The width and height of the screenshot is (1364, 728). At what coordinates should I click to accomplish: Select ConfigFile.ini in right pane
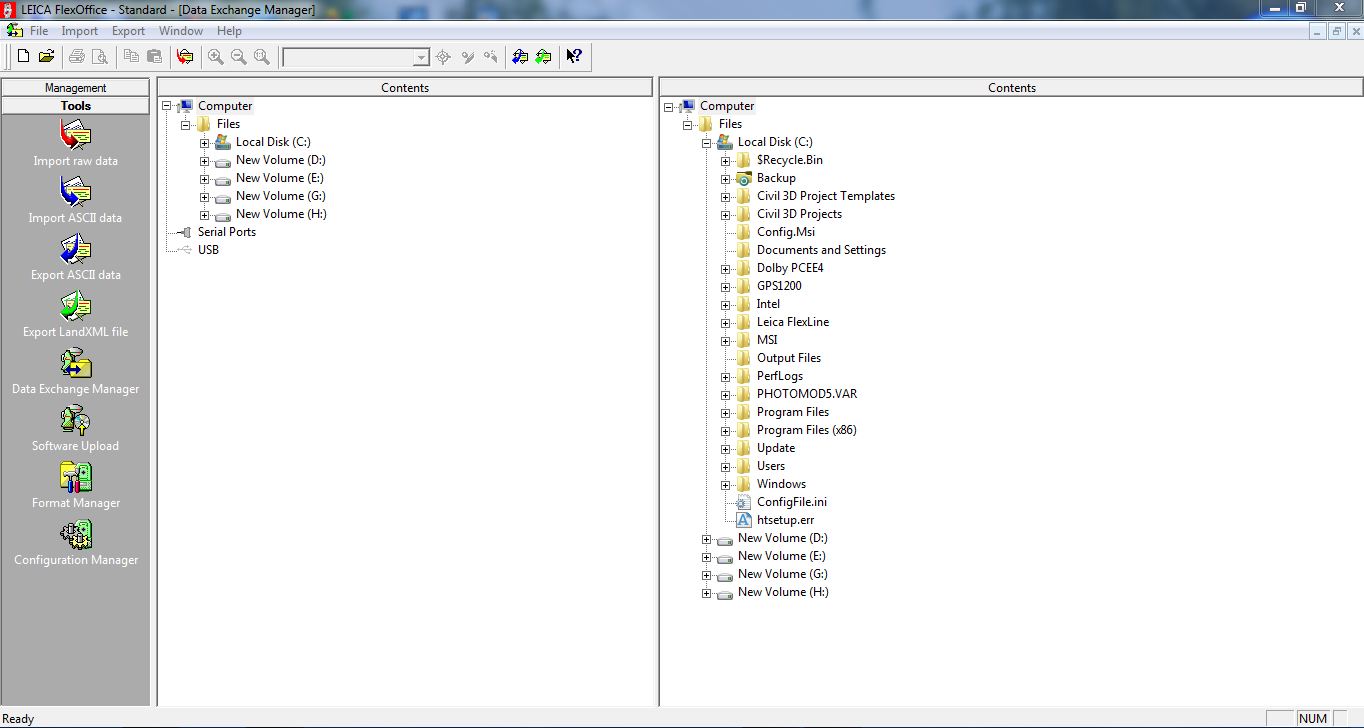click(x=792, y=502)
